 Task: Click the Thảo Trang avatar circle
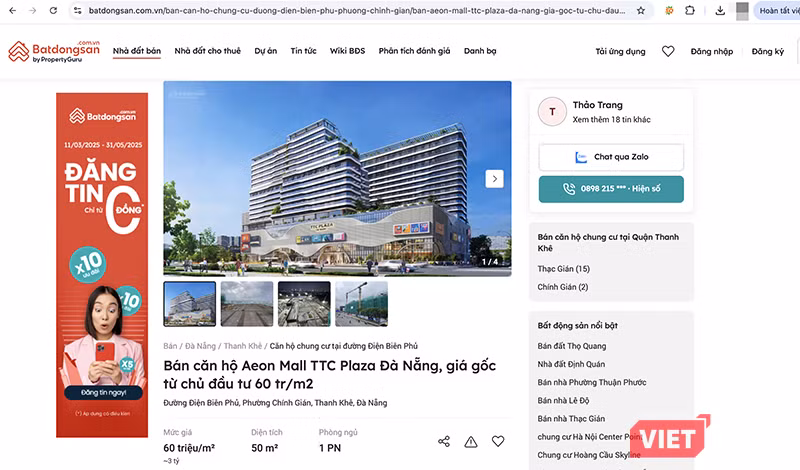click(x=552, y=111)
